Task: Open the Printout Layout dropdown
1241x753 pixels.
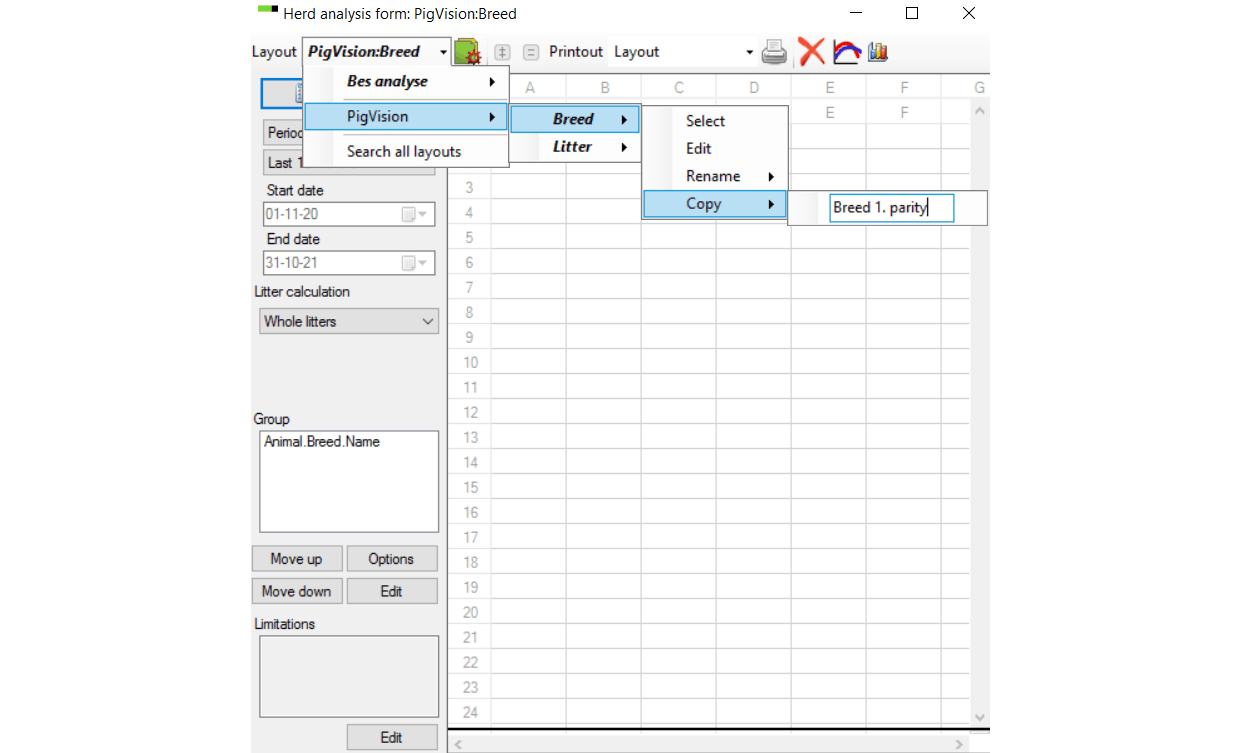Action: [684, 52]
